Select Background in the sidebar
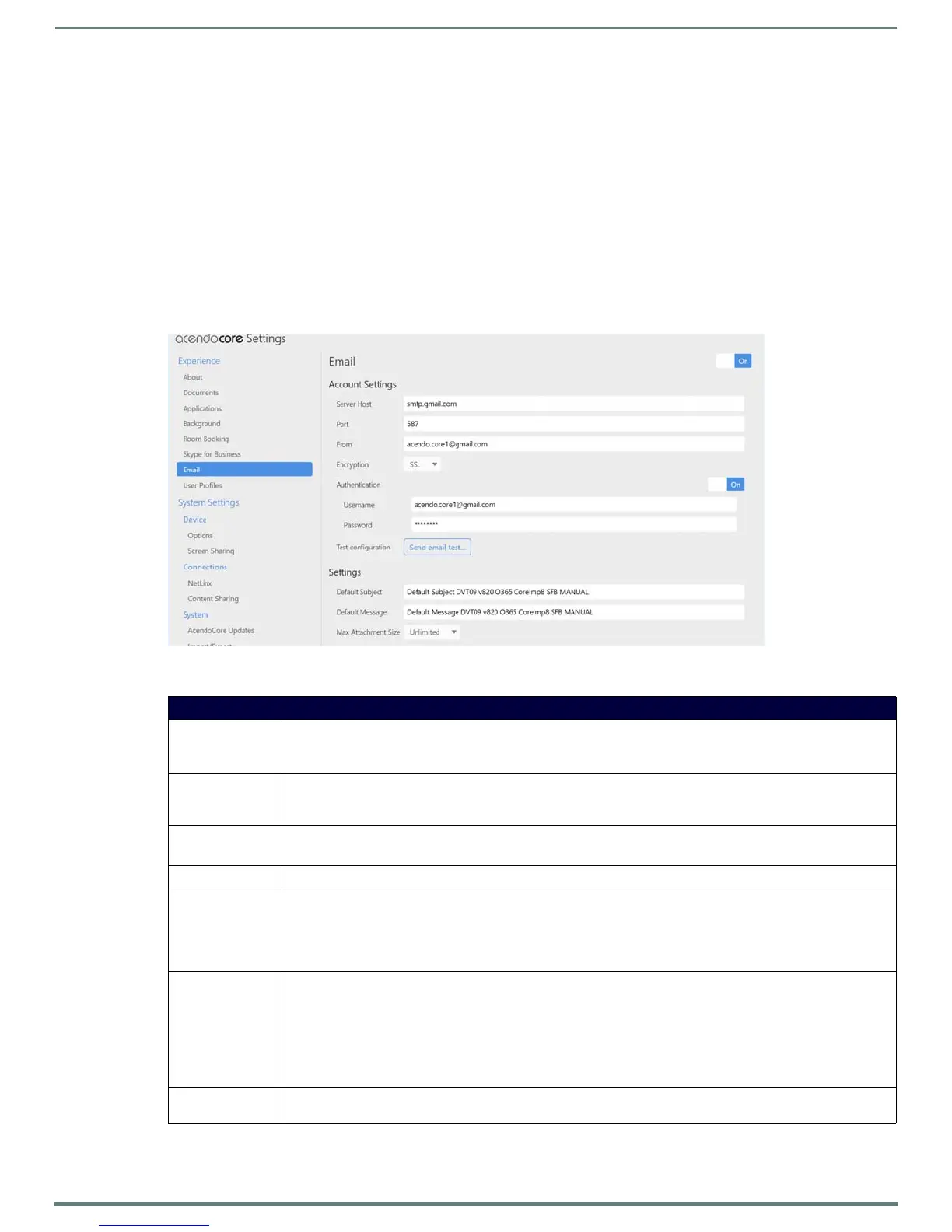Image resolution: width=952 pixels, height=1232 pixels. (x=201, y=424)
